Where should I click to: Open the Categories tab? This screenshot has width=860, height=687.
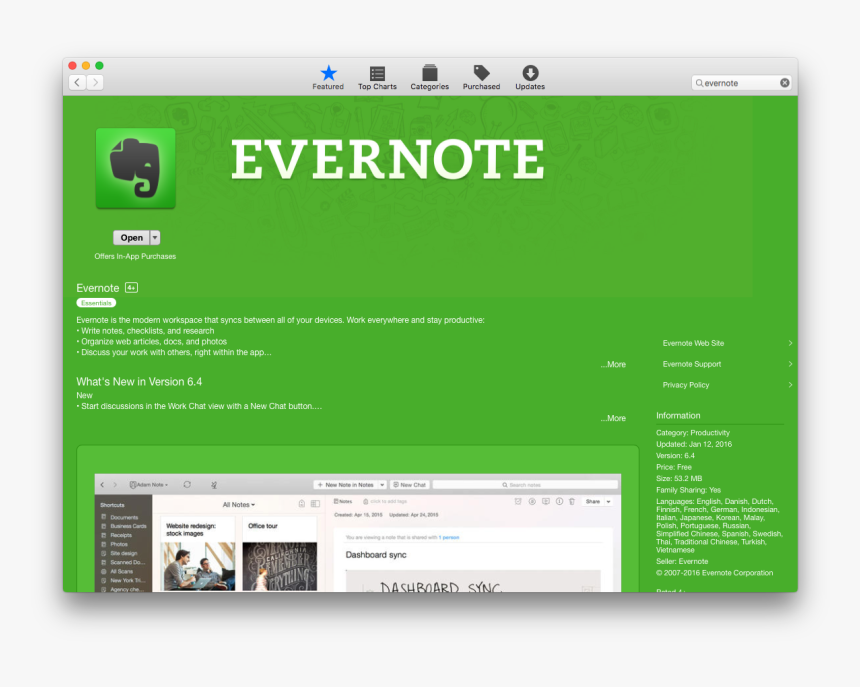pyautogui.click(x=429, y=77)
